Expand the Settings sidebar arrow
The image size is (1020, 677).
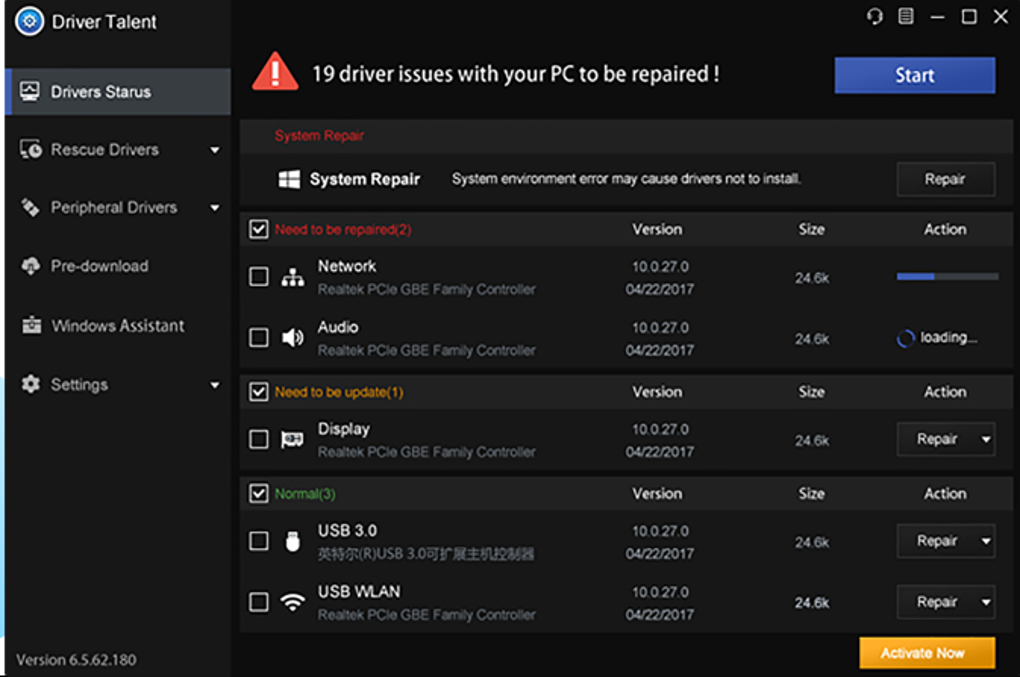[215, 385]
